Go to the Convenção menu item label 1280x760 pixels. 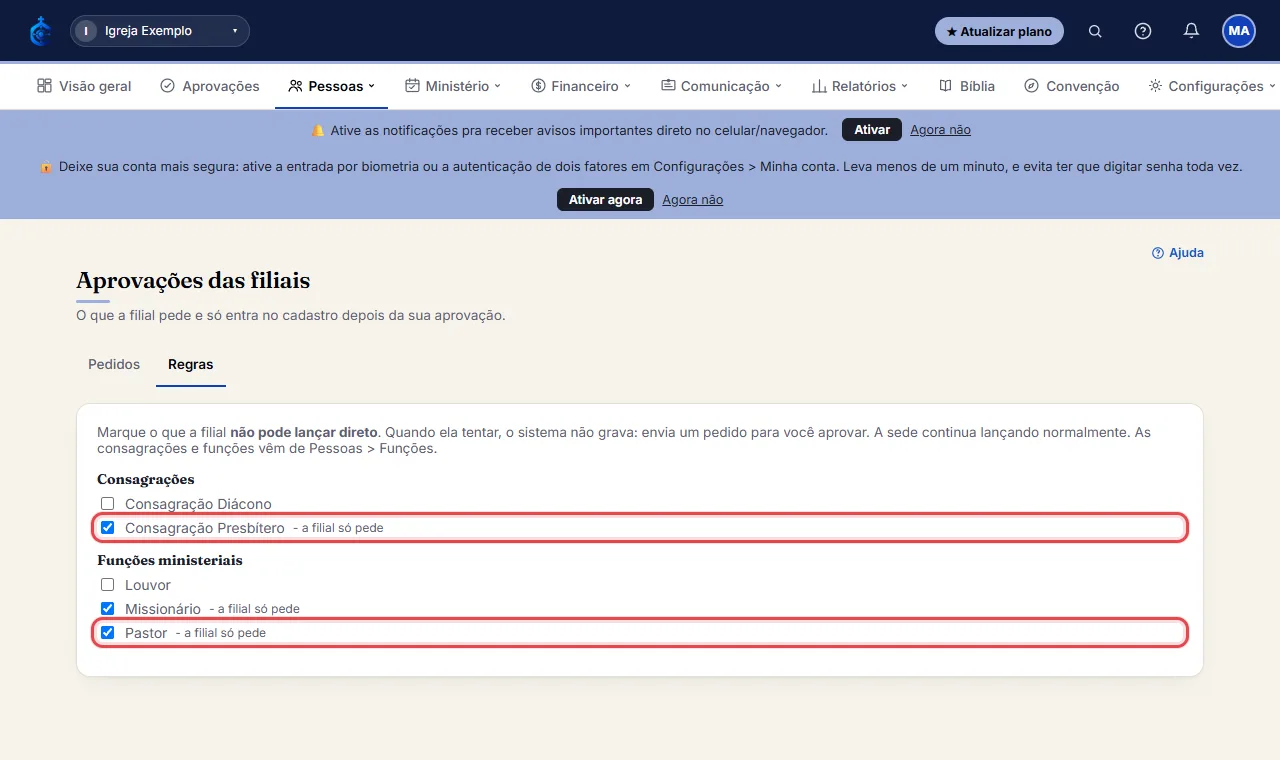click(x=1083, y=86)
